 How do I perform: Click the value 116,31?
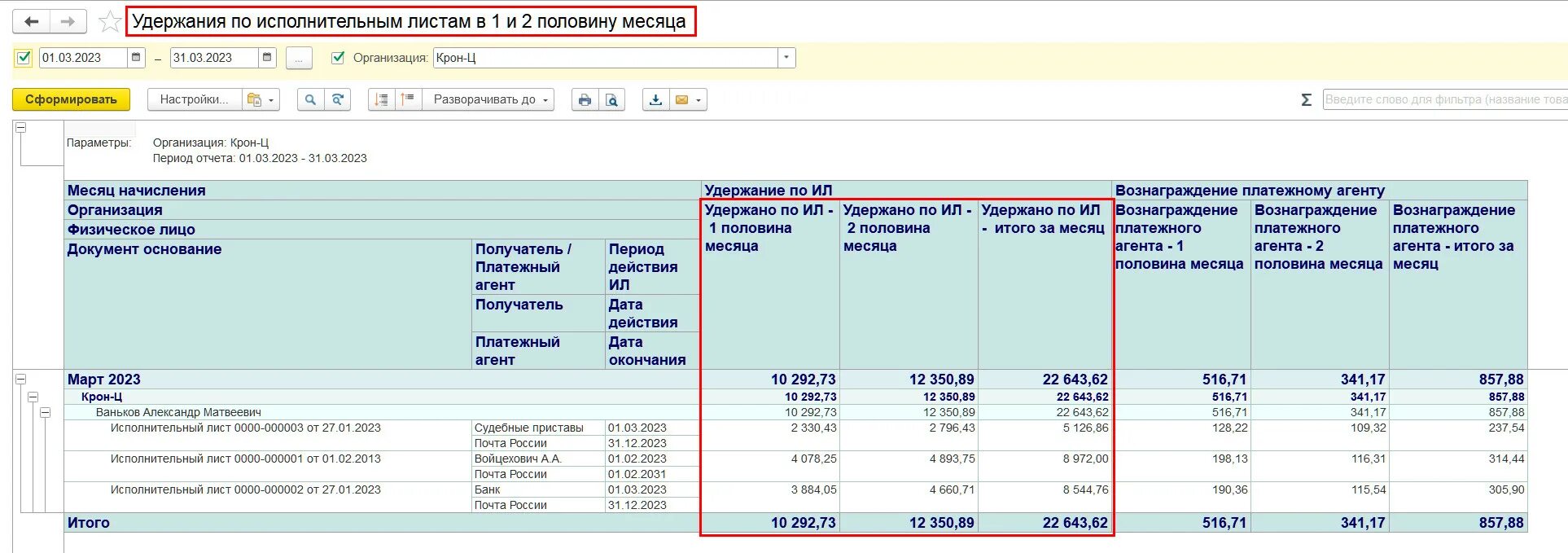point(1369,459)
